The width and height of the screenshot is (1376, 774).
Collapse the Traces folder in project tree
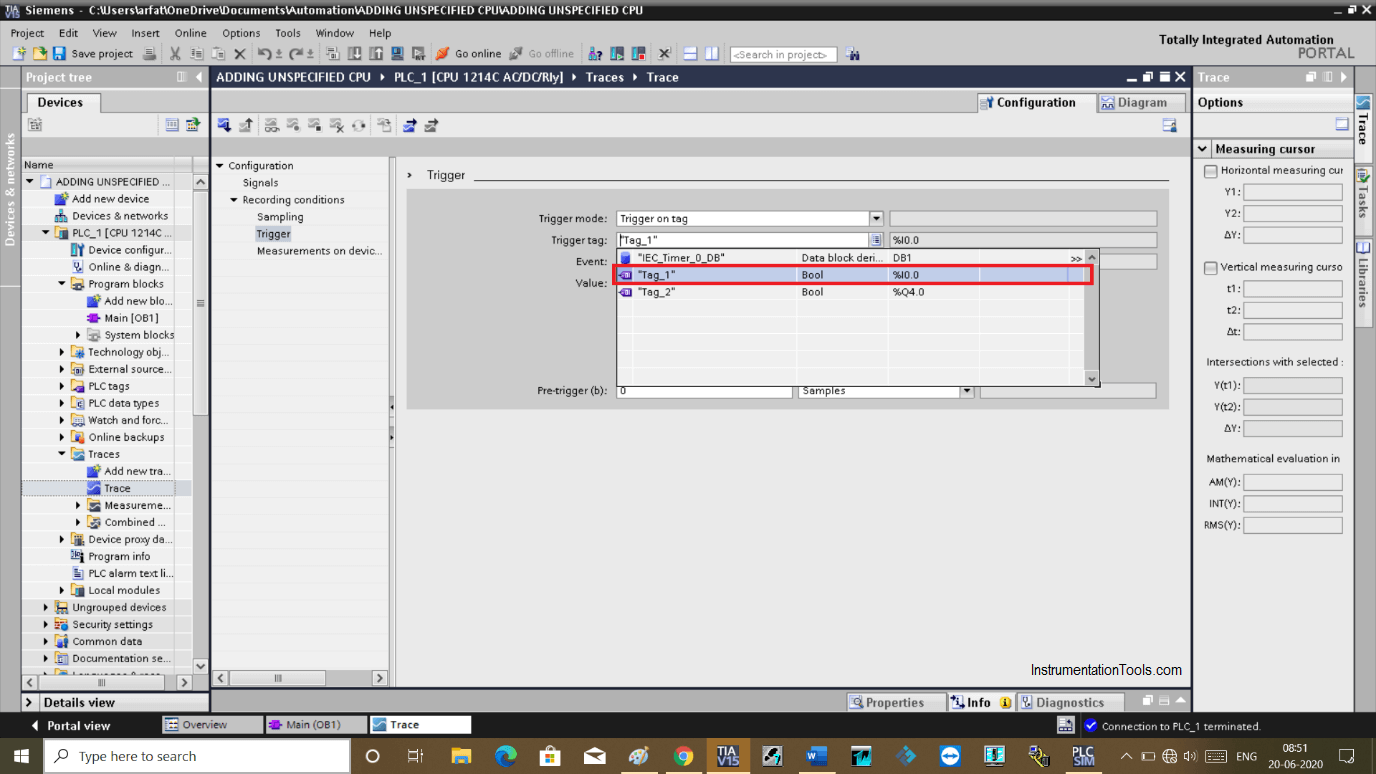point(62,454)
